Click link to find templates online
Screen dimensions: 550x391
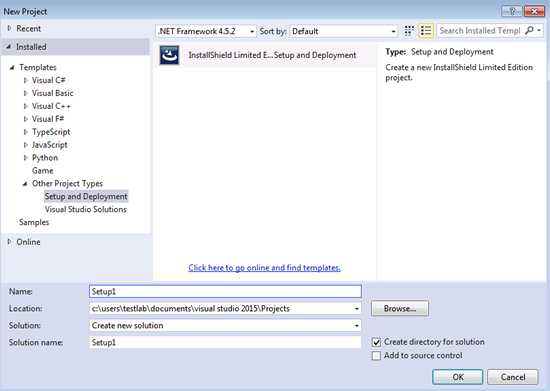click(264, 268)
